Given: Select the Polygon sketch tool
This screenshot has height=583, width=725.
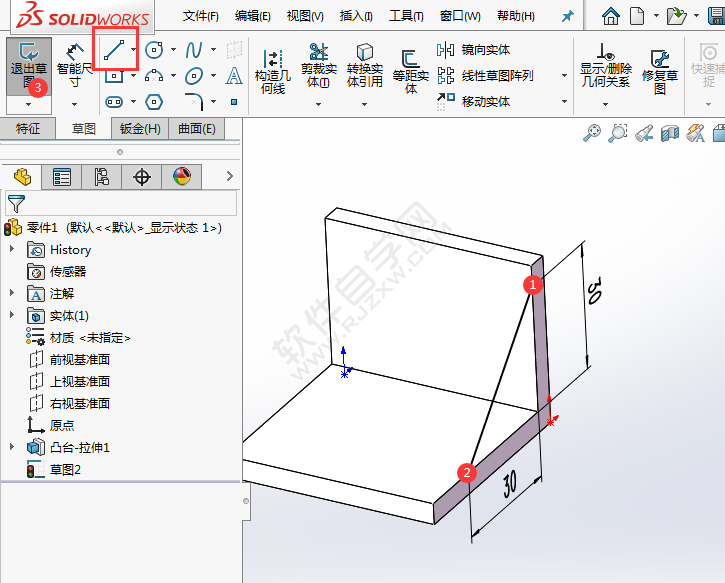Looking at the screenshot, I should click(154, 102).
